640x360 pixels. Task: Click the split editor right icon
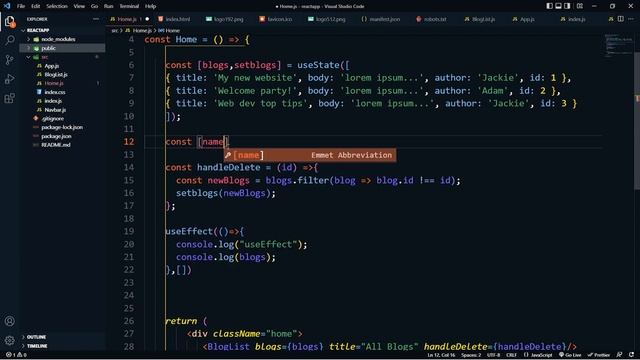pyautogui.click(x=620, y=19)
